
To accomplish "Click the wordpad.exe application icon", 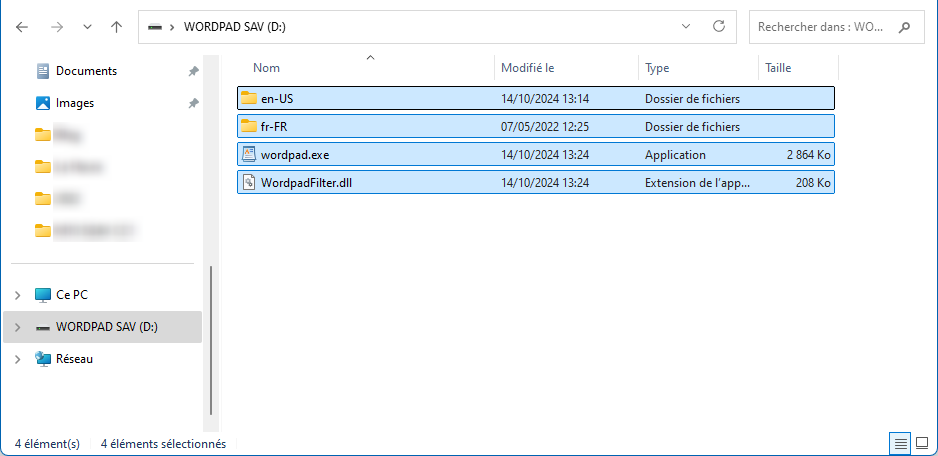I will pyautogui.click(x=248, y=154).
